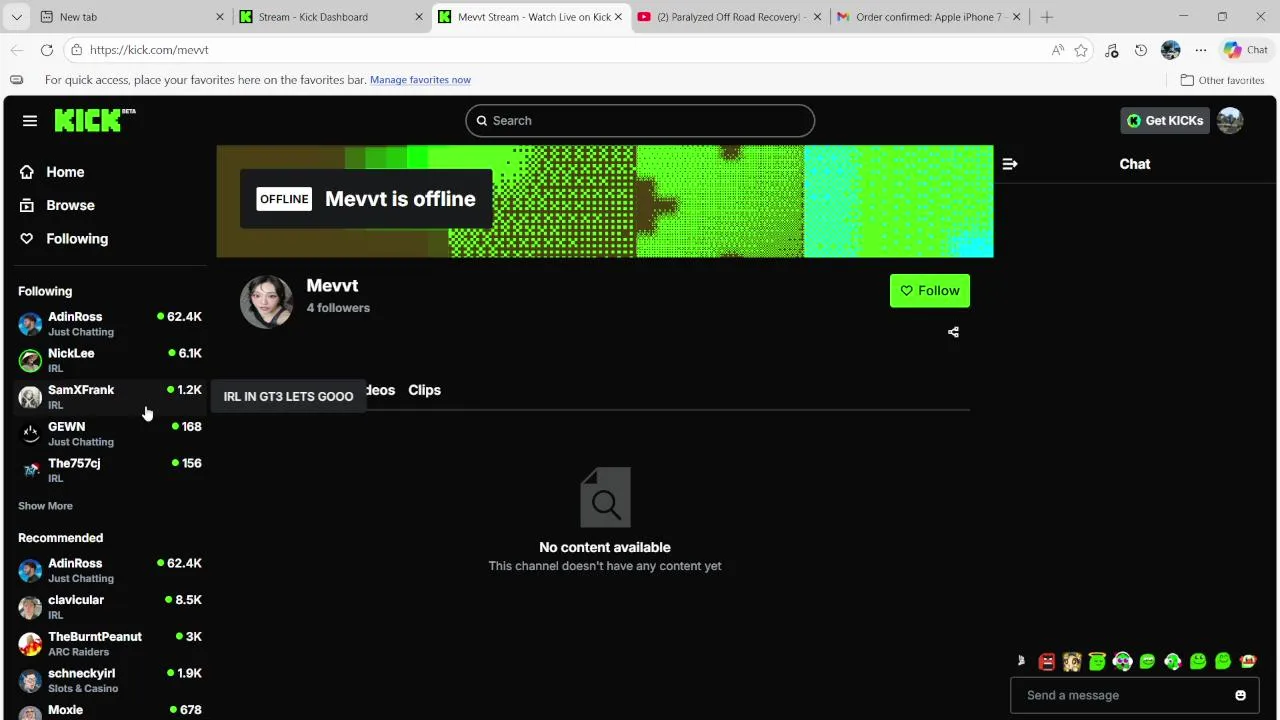Image resolution: width=1280 pixels, height=720 pixels.
Task: Click Manage favorites now link
Action: (x=420, y=80)
